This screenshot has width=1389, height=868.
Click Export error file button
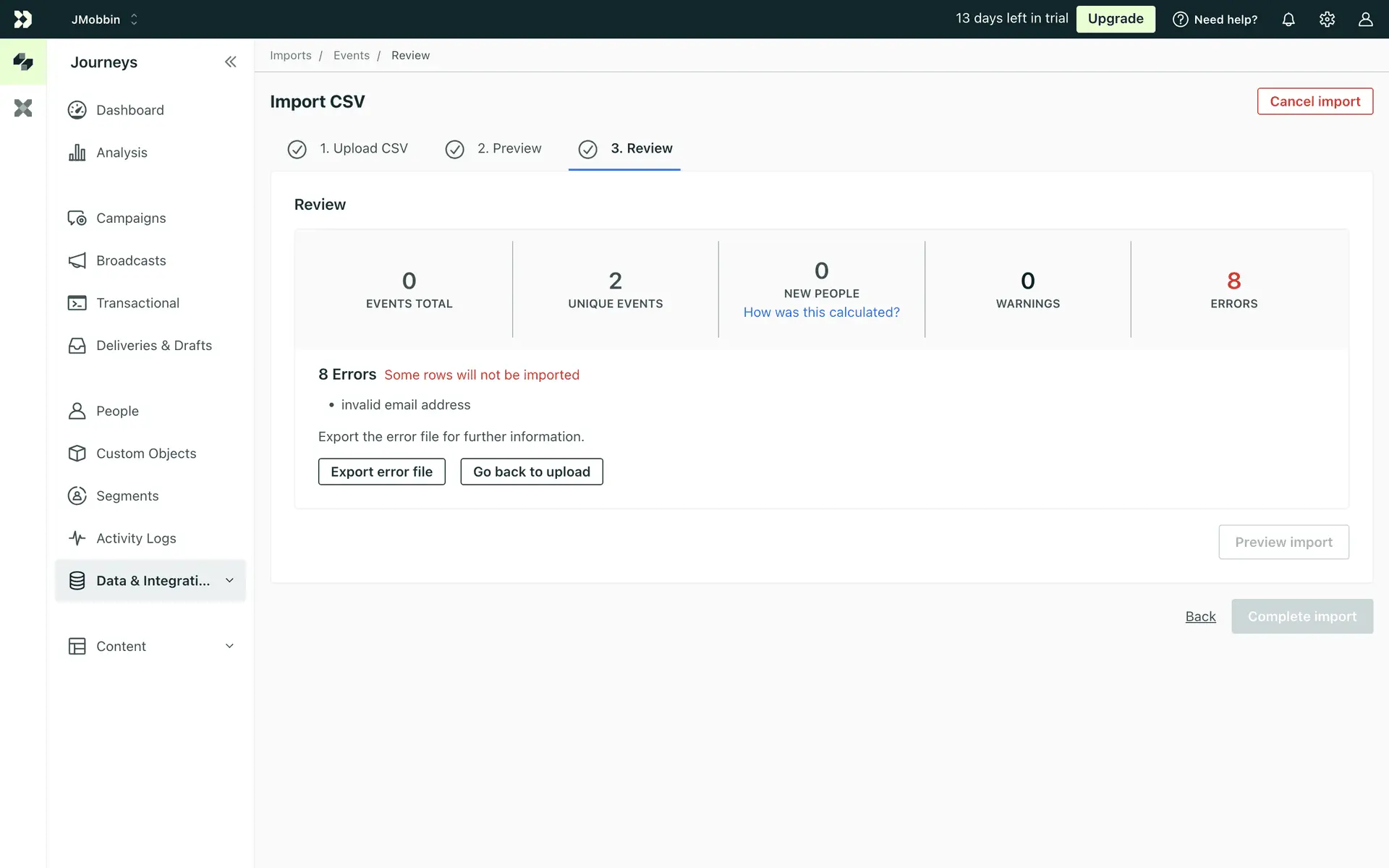tap(381, 472)
